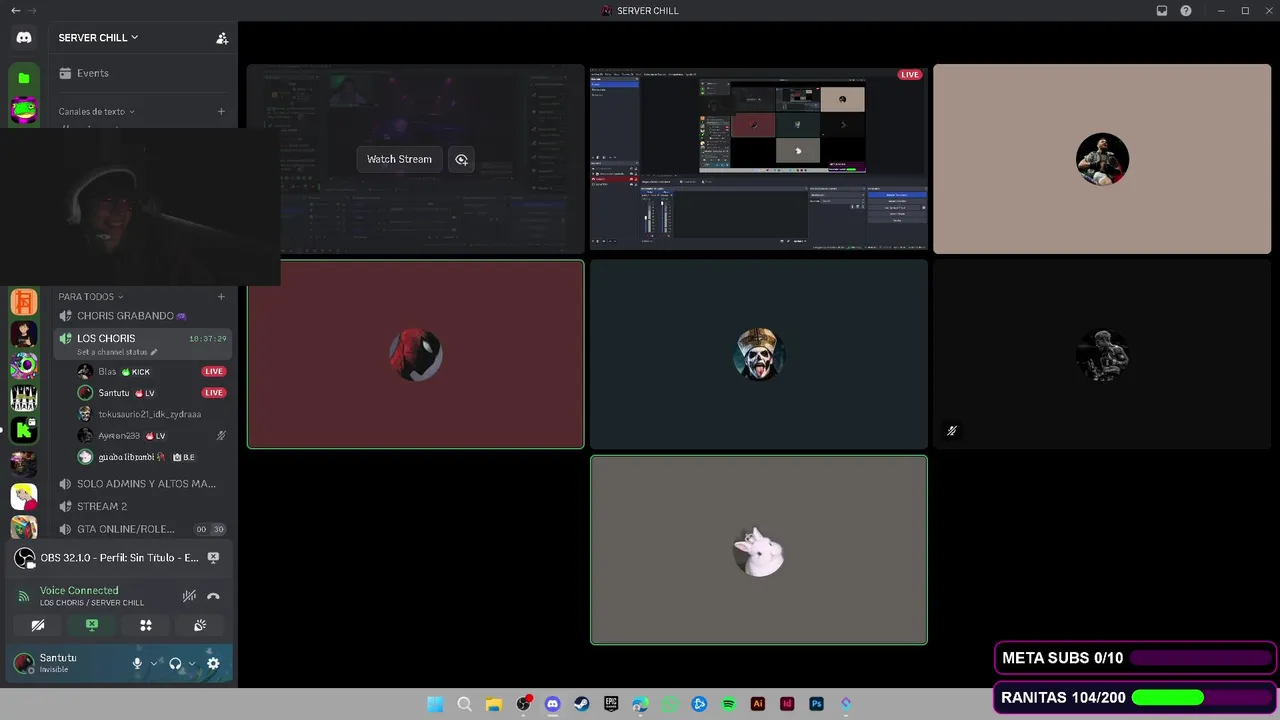
Task: Toggle microphone mute for Santutu
Action: click(x=138, y=663)
